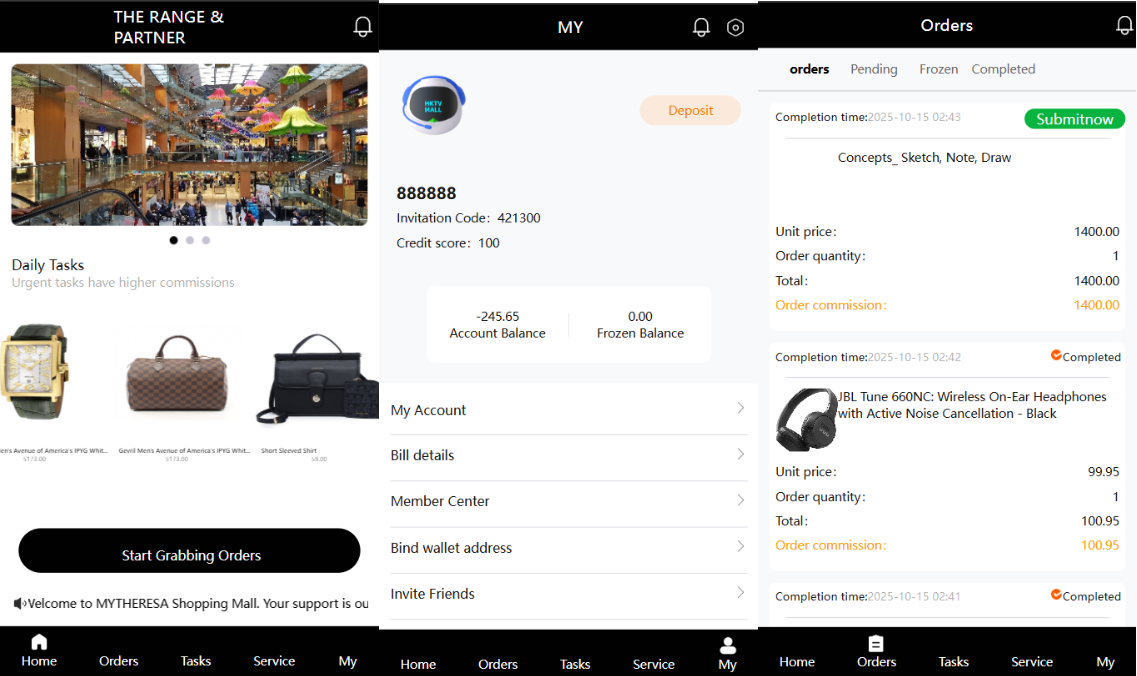Tap Completed status on the 02:42 order
Image resolution: width=1137 pixels, height=676 pixels.
(1086, 356)
